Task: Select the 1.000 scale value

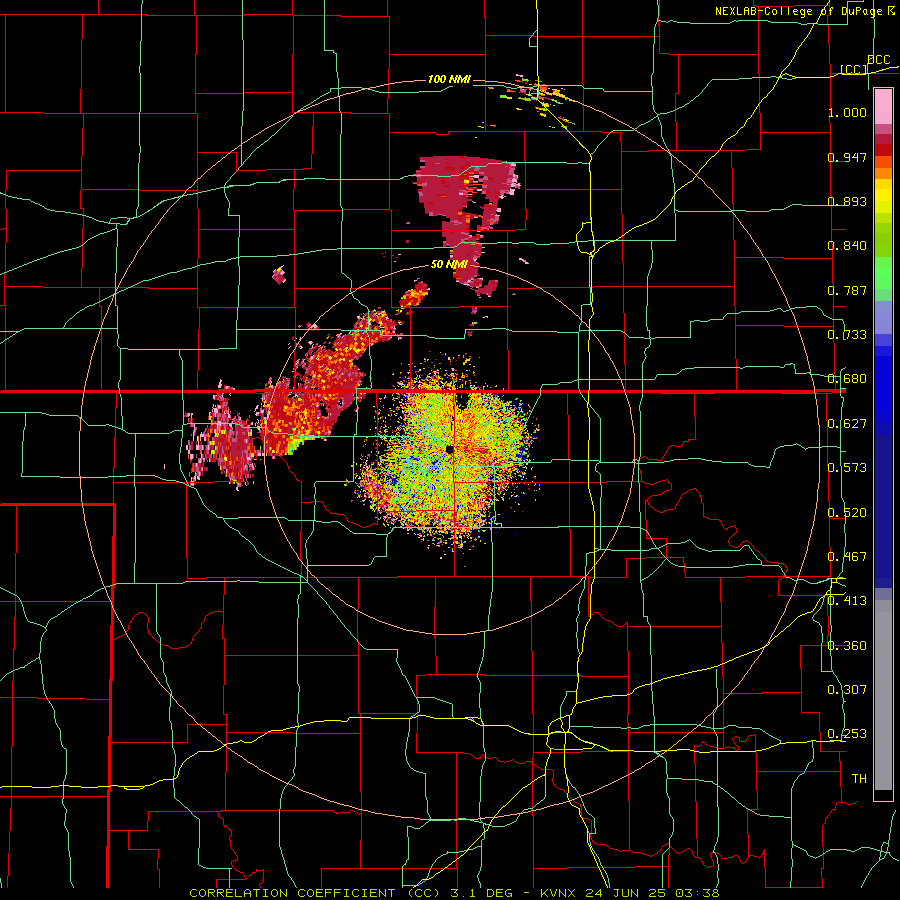Action: [x=847, y=112]
